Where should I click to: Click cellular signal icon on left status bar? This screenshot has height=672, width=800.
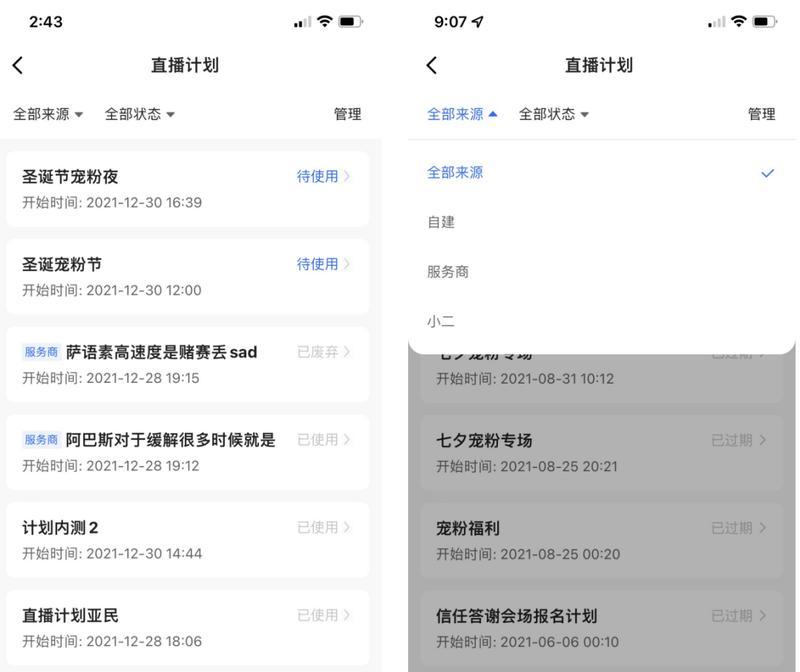[302, 22]
